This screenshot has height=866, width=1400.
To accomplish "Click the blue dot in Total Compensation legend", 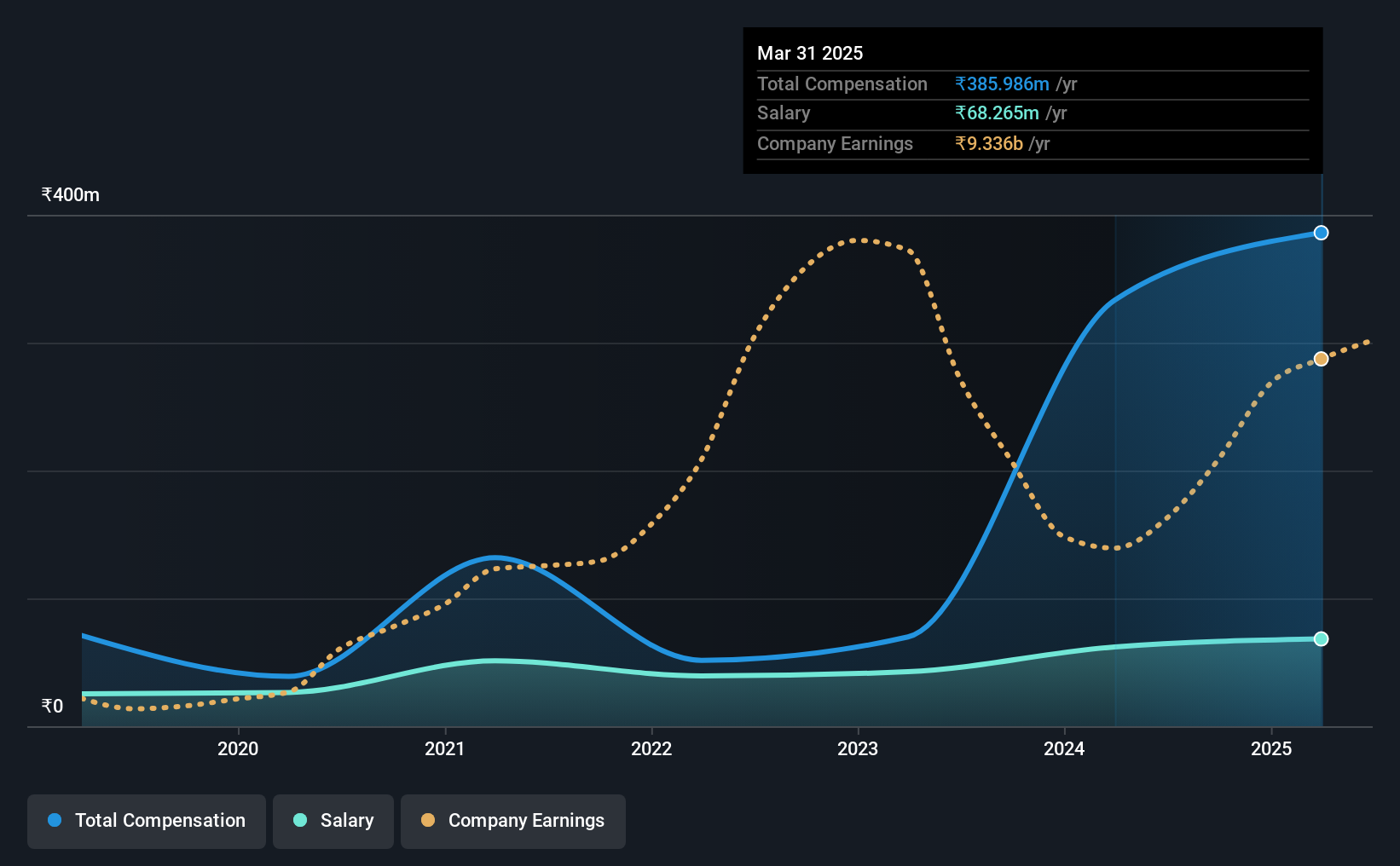I will 55,820.
